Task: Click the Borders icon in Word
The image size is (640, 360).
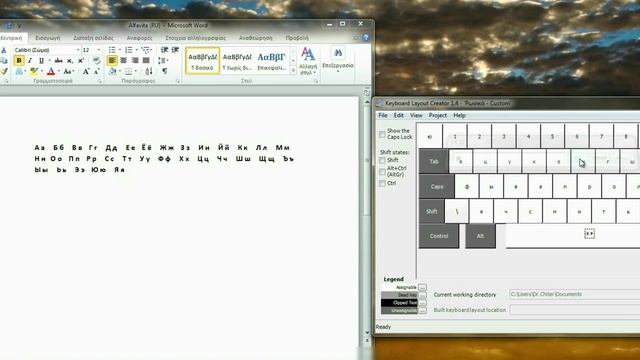Action: coord(129,71)
